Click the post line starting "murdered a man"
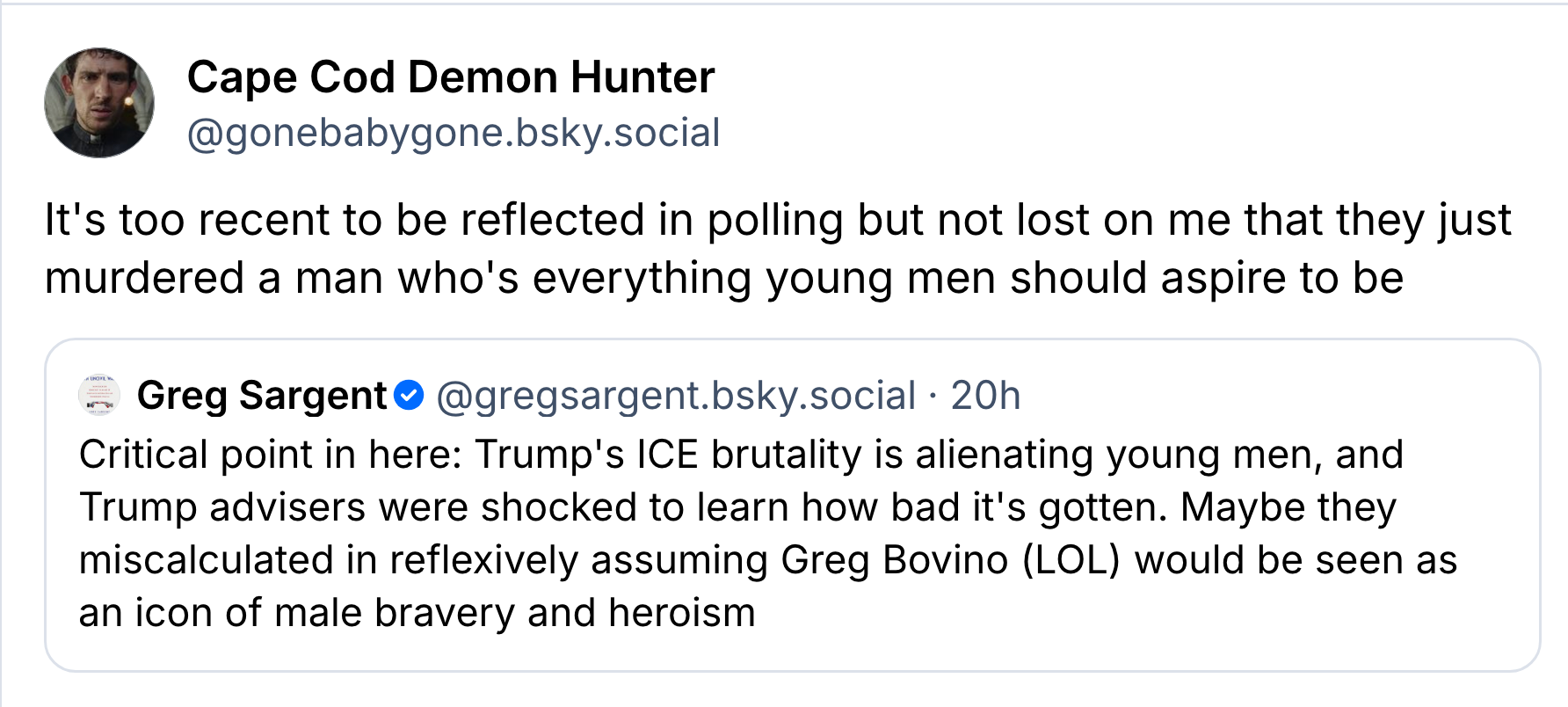Viewport: 1568px width, 707px height. click(x=723, y=278)
